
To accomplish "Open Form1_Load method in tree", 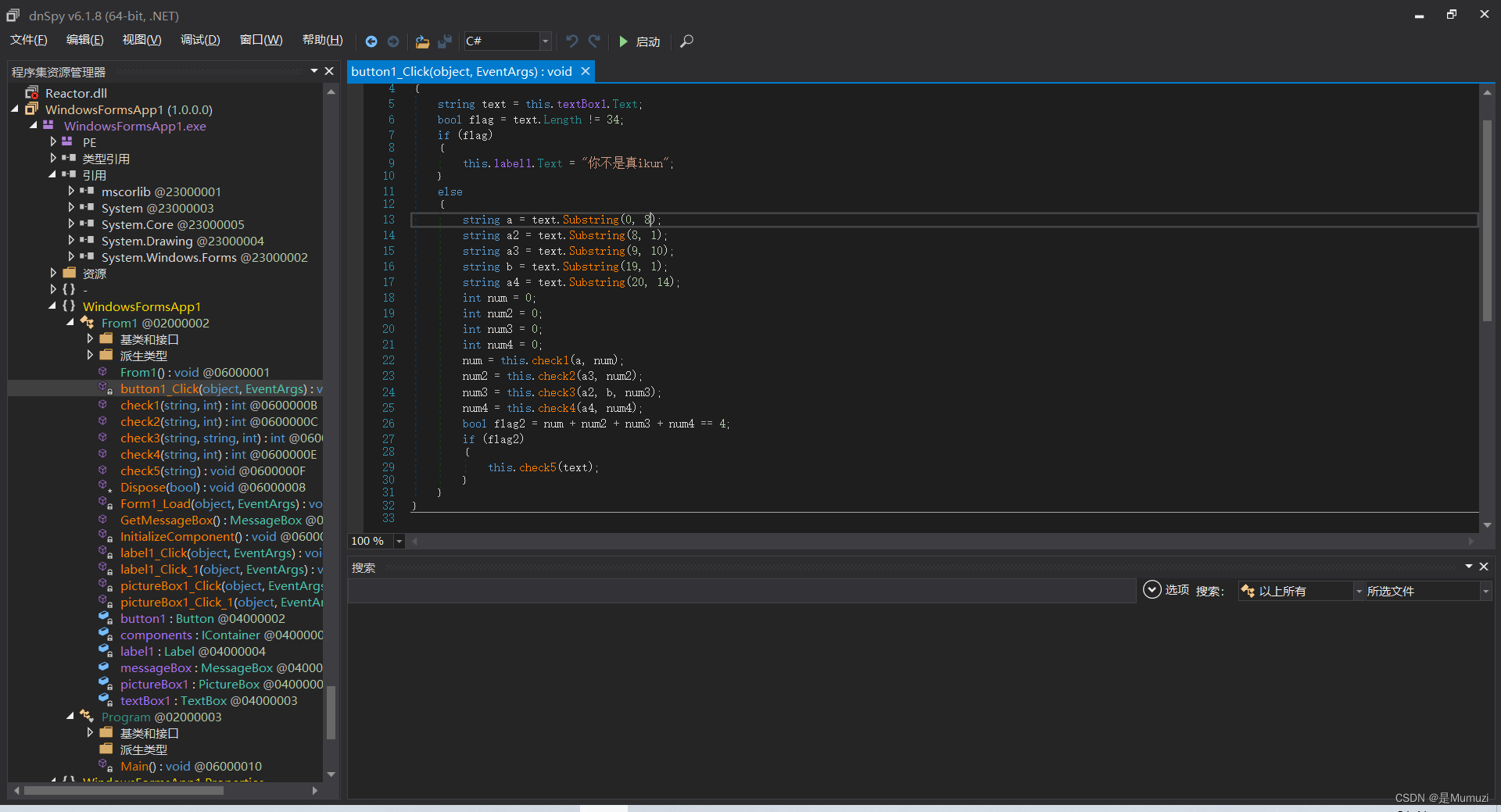I will tap(220, 503).
